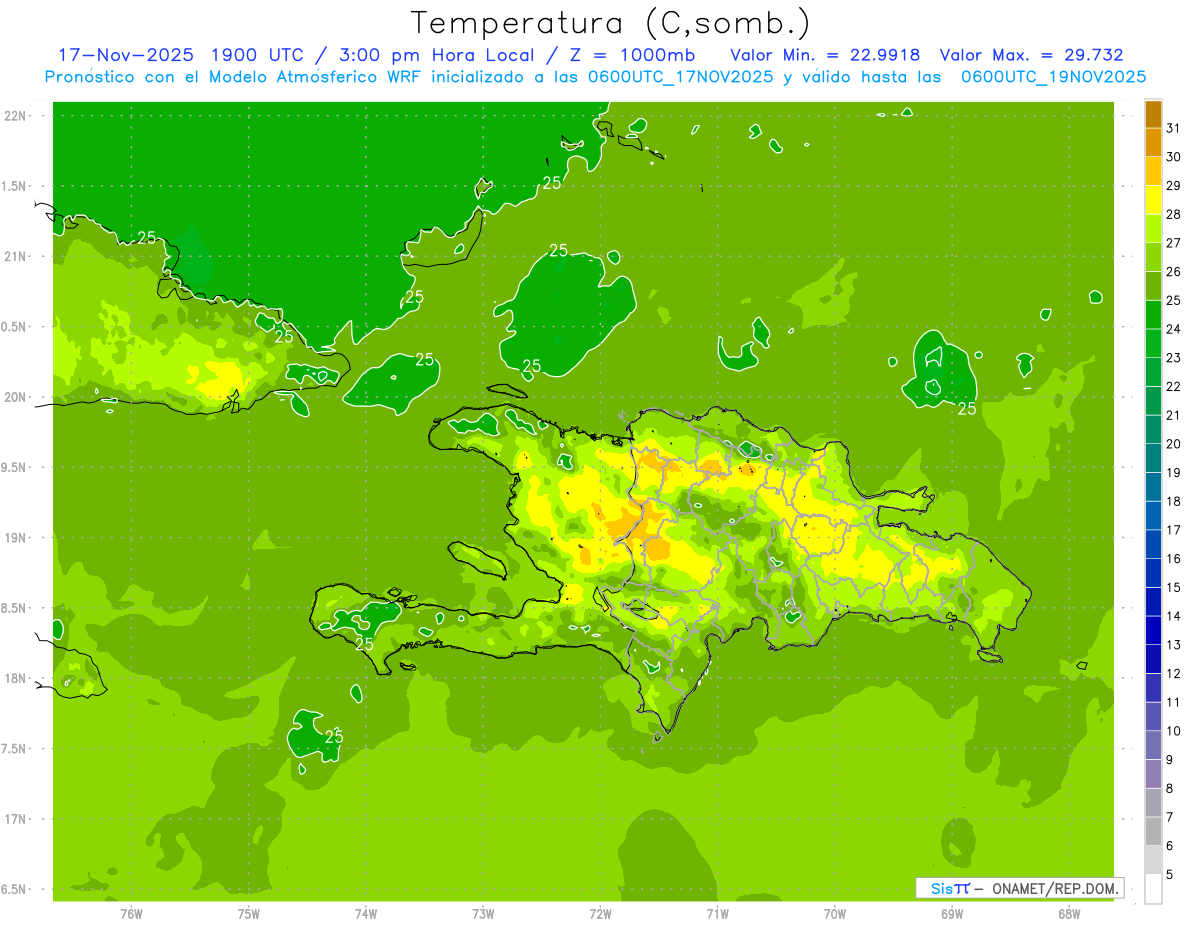Image resolution: width=1200 pixels, height=927 pixels.
Task: Select the "Valor Min. = 22.9918" value
Action: click(825, 55)
